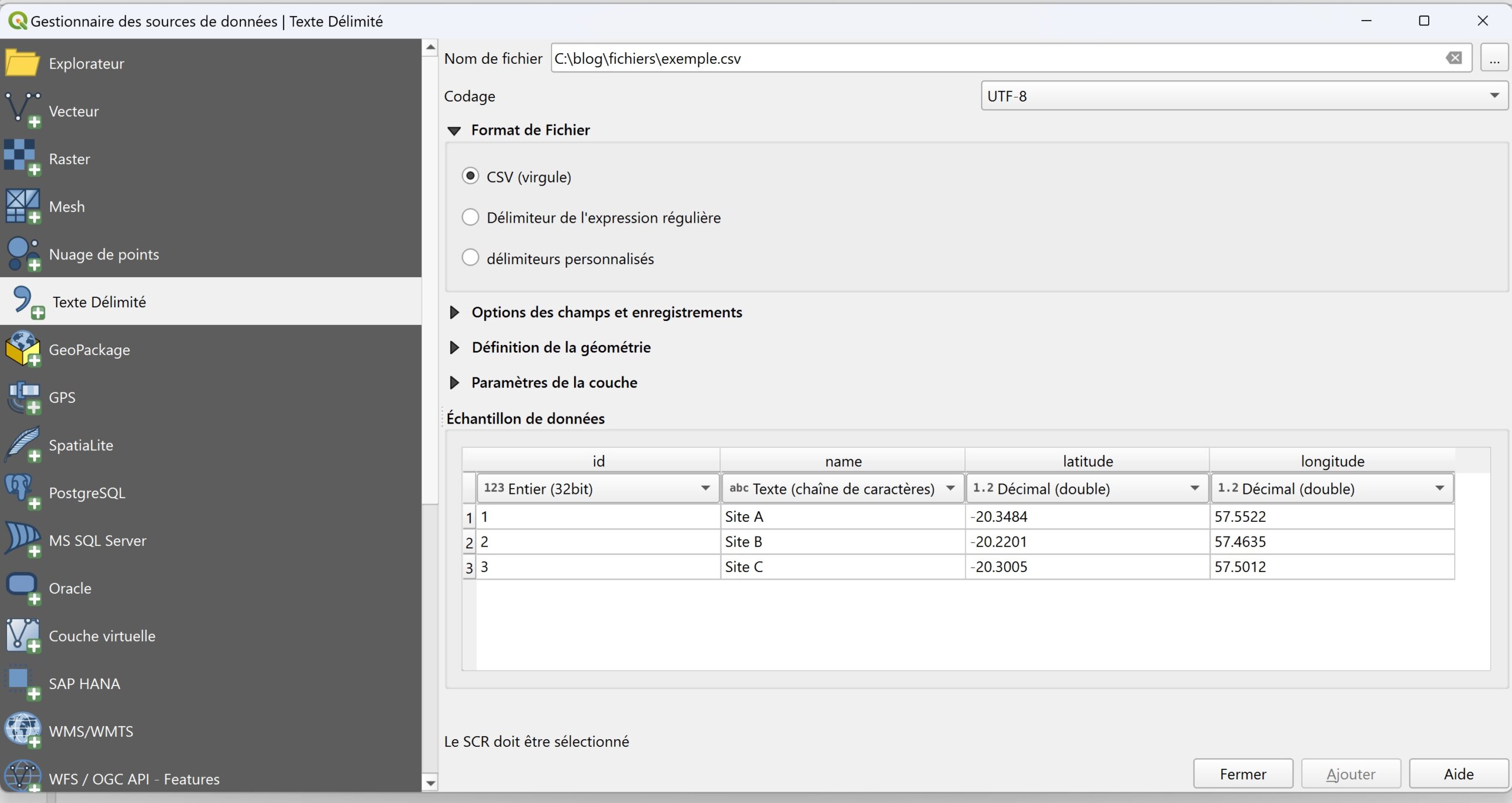The image size is (1512, 803).
Task: Click the Aide button
Action: pos(1458,774)
